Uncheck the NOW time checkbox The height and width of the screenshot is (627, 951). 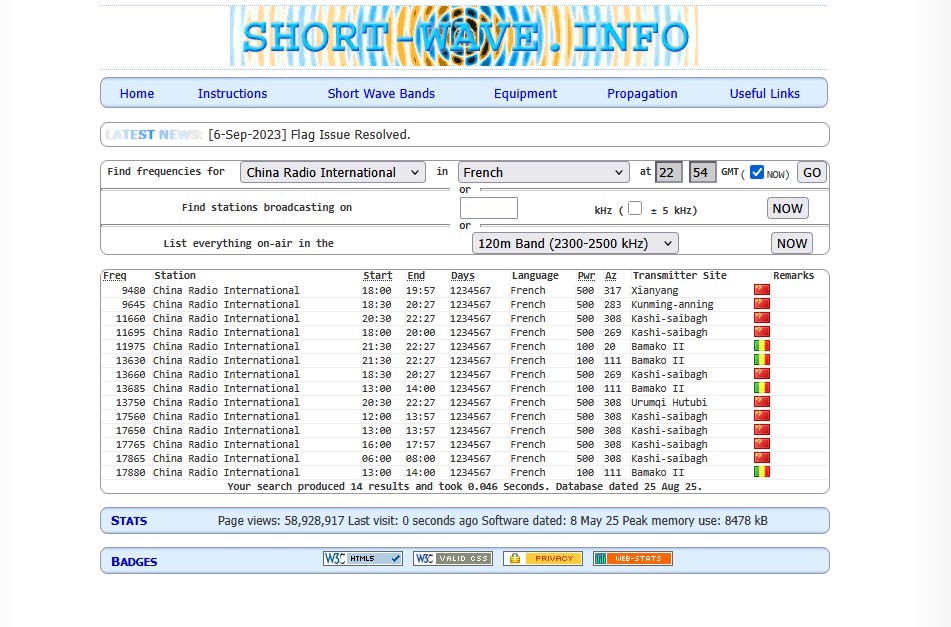[x=756, y=172]
